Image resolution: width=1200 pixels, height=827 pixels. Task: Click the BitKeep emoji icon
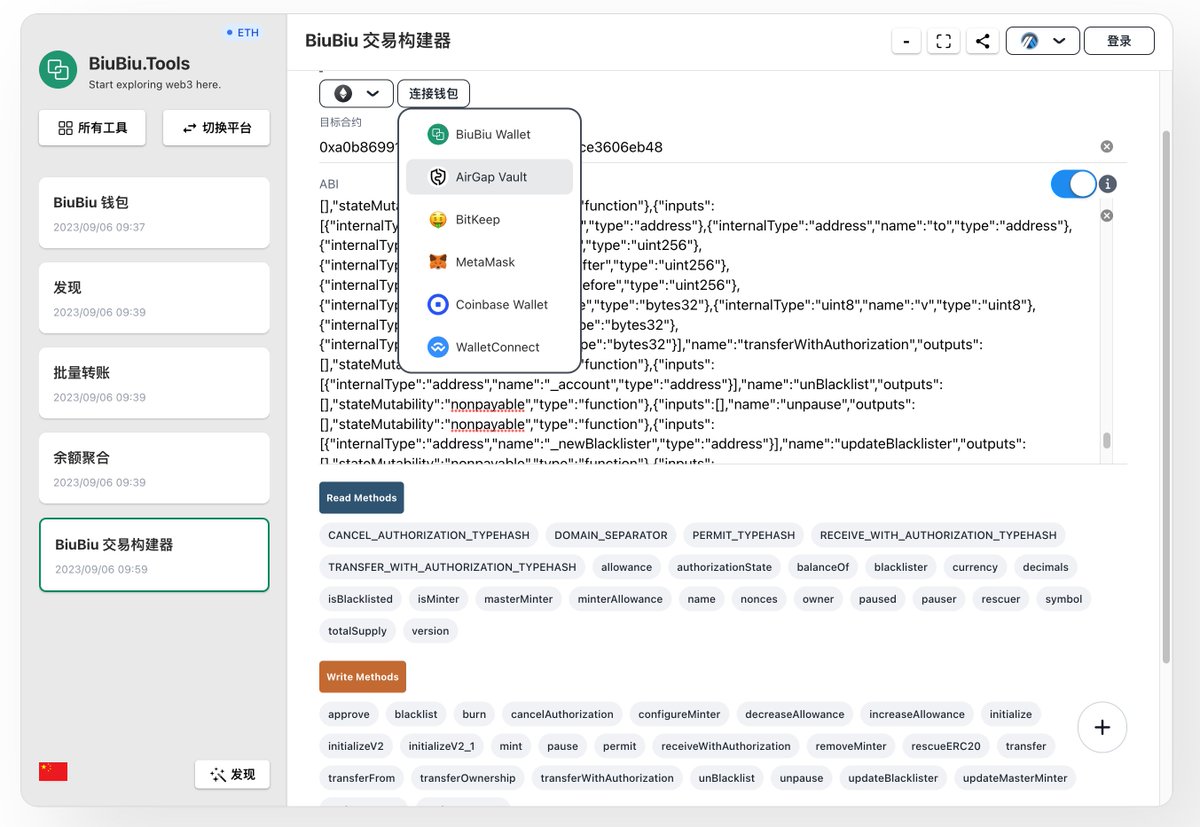click(438, 220)
